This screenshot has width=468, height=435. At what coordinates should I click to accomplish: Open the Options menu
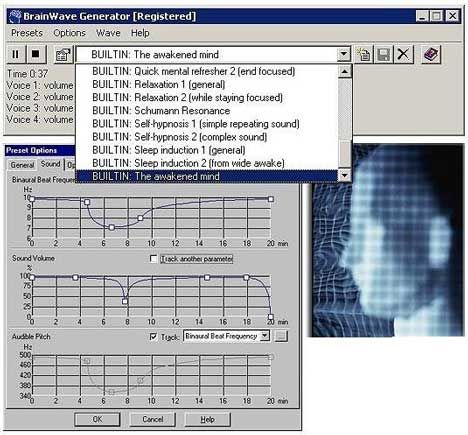point(69,33)
